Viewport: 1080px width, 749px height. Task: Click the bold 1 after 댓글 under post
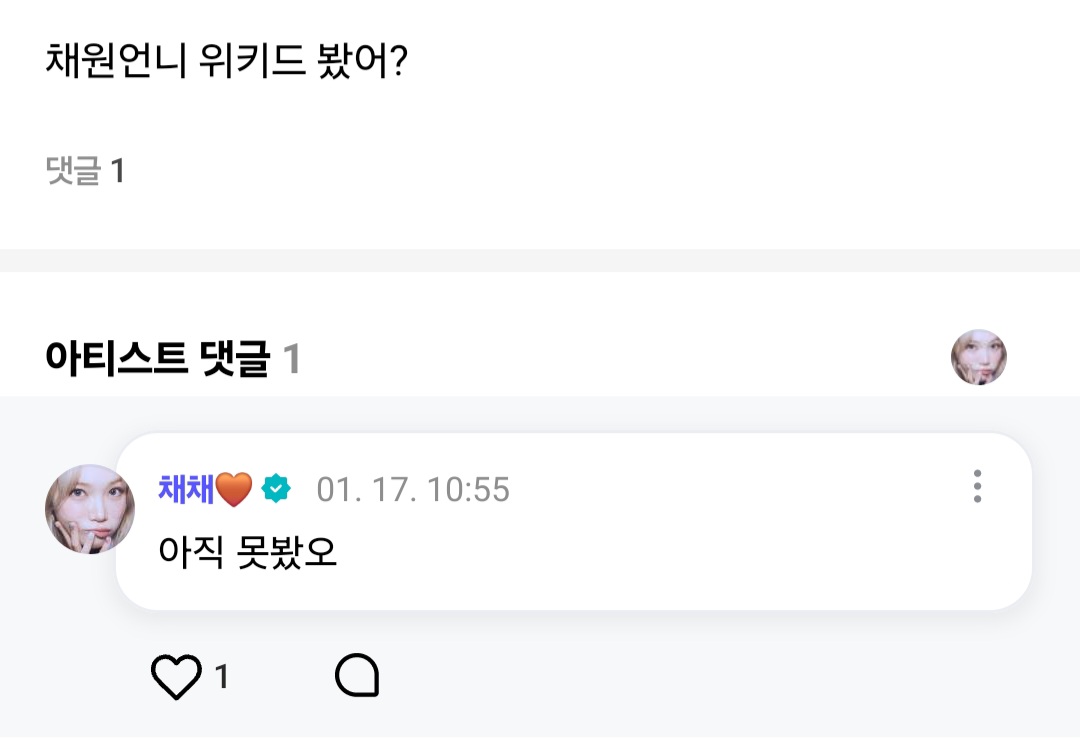tap(117, 171)
